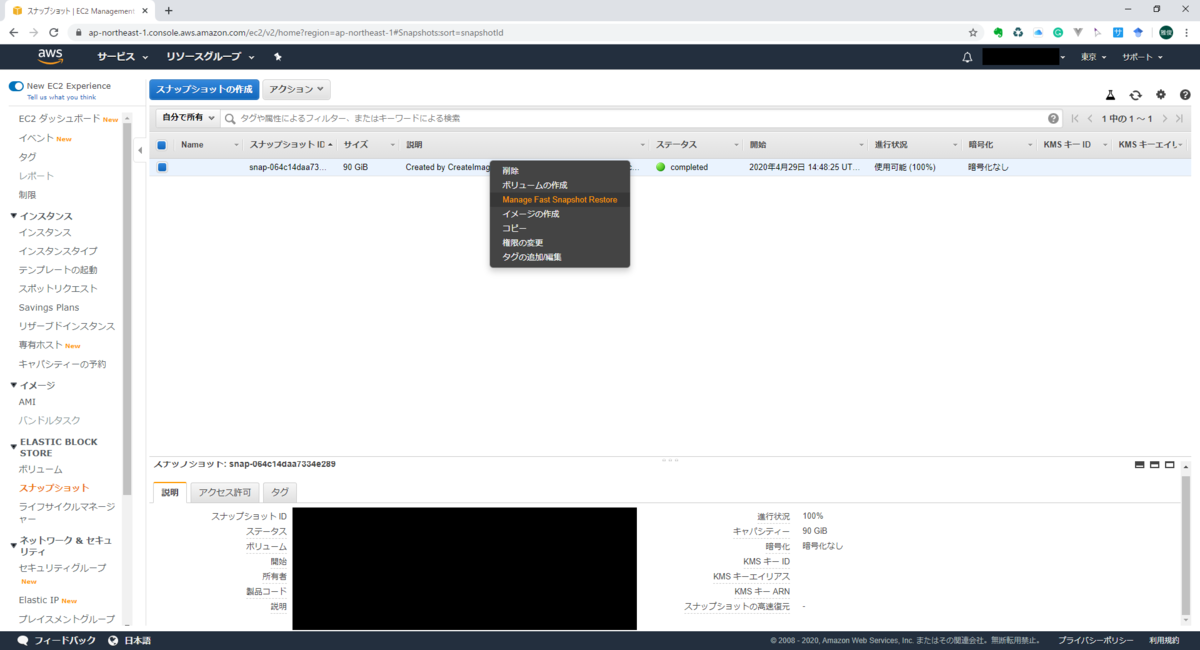Focus the tag or keyword filter search box

641,118
